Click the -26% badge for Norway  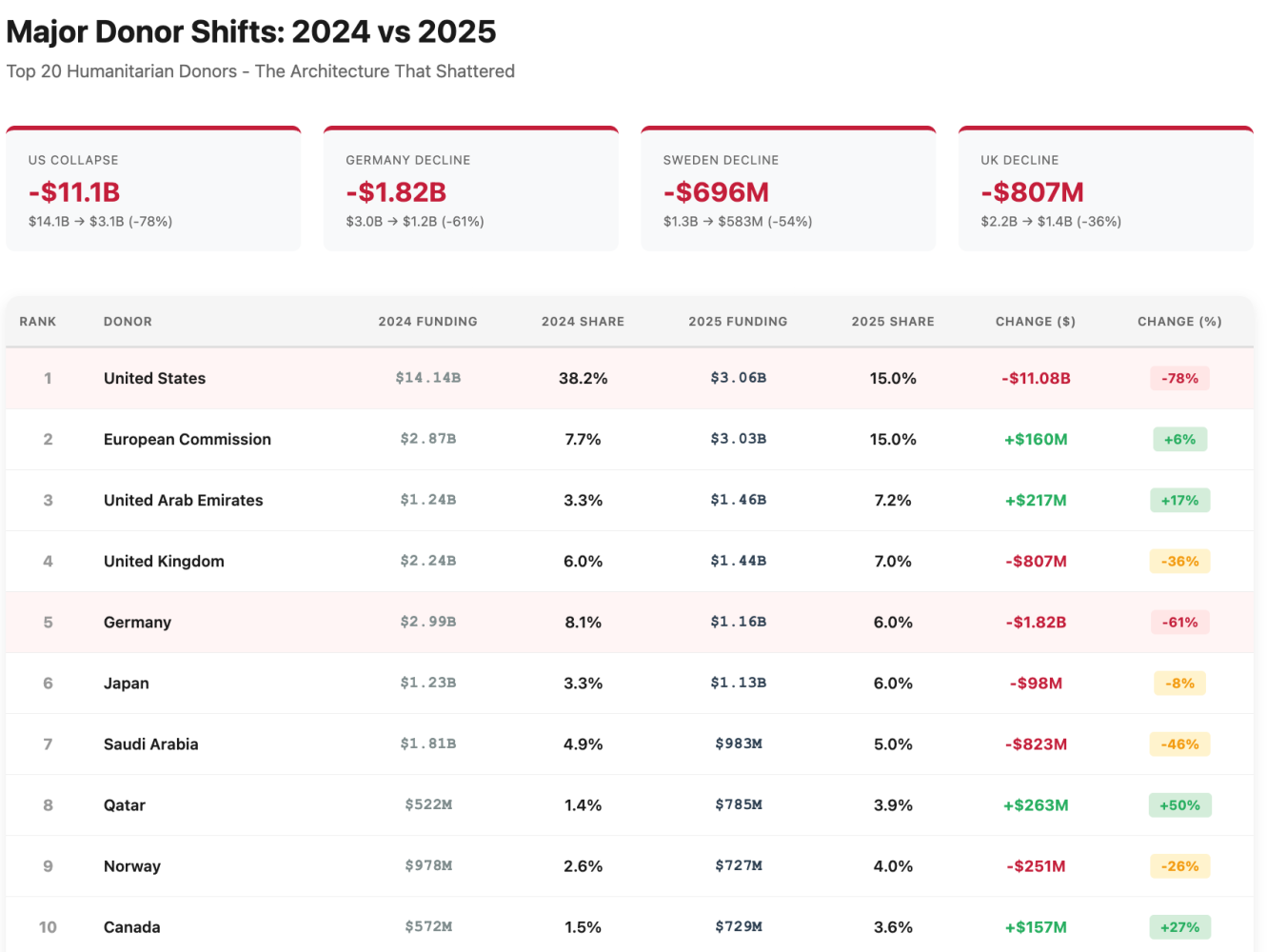(1179, 865)
